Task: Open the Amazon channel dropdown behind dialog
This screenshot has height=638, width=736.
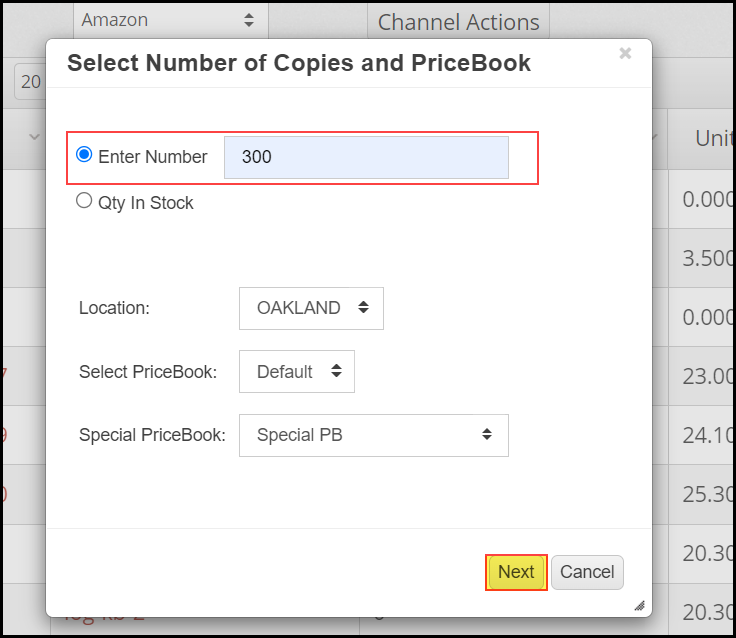Action: tap(171, 20)
